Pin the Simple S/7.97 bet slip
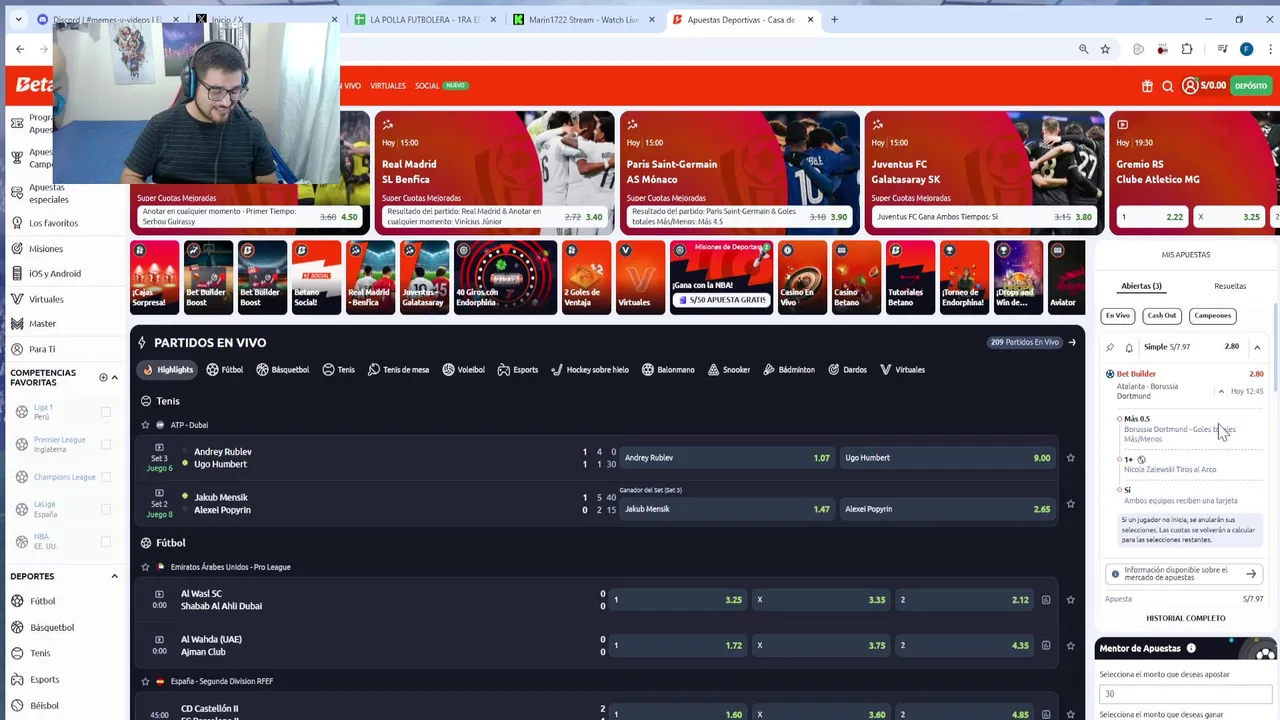Screen dimensions: 1280x720 pyautogui.click(x=1110, y=347)
